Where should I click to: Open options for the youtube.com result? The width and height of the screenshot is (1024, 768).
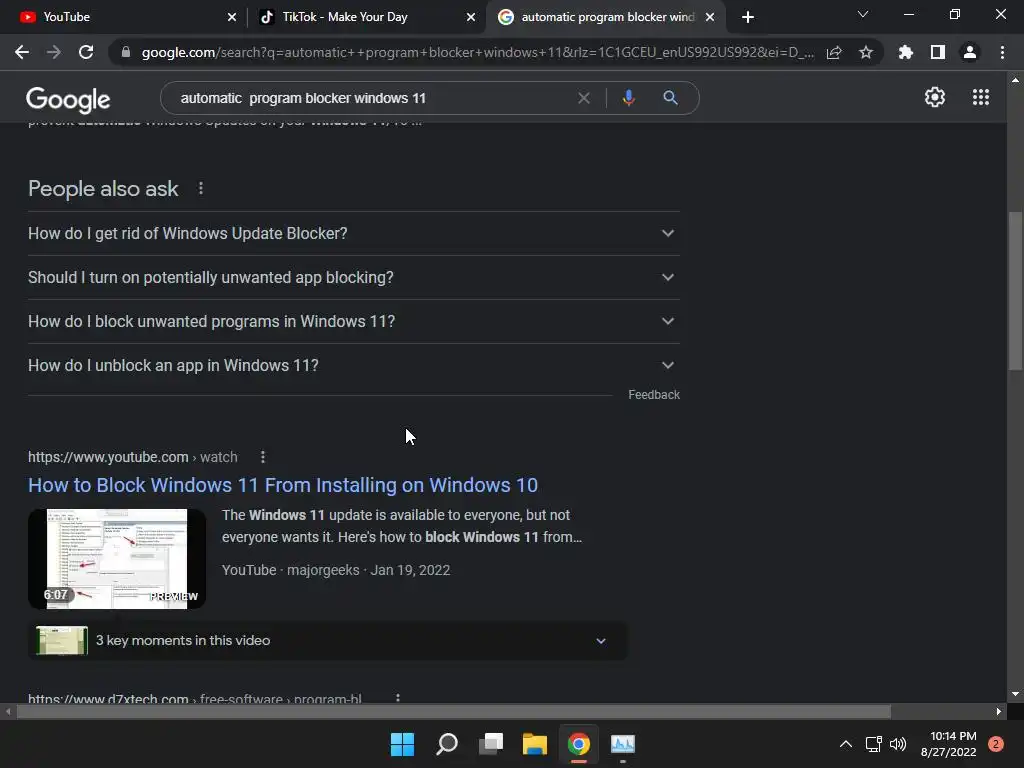(x=263, y=457)
